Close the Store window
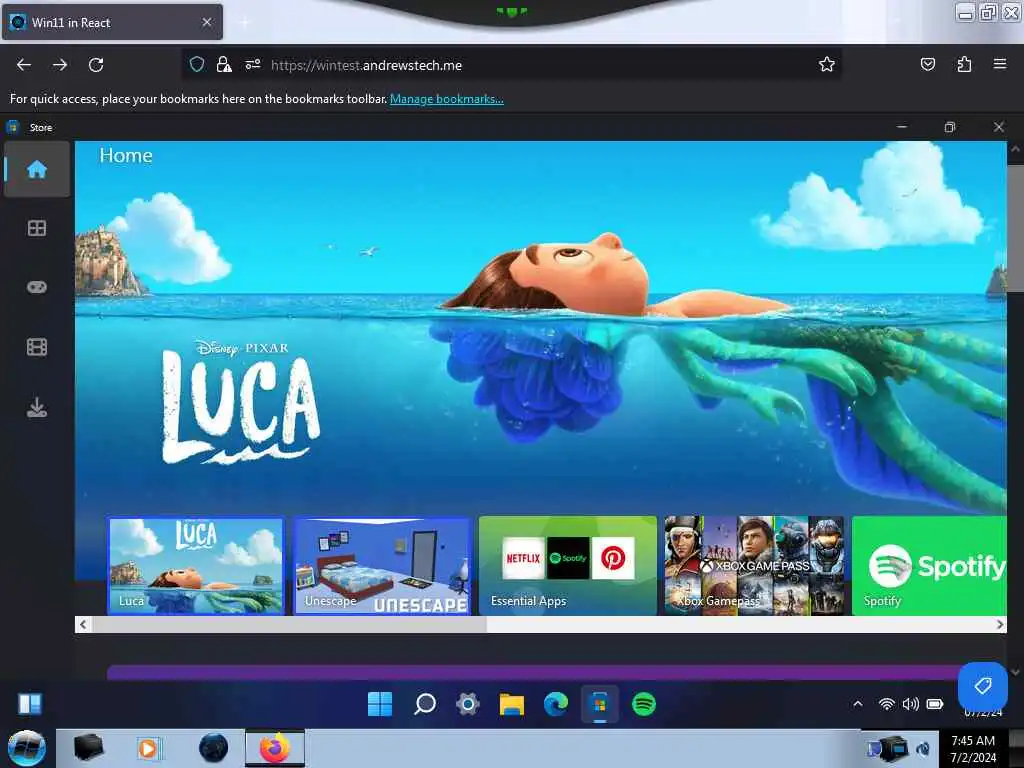 999,127
